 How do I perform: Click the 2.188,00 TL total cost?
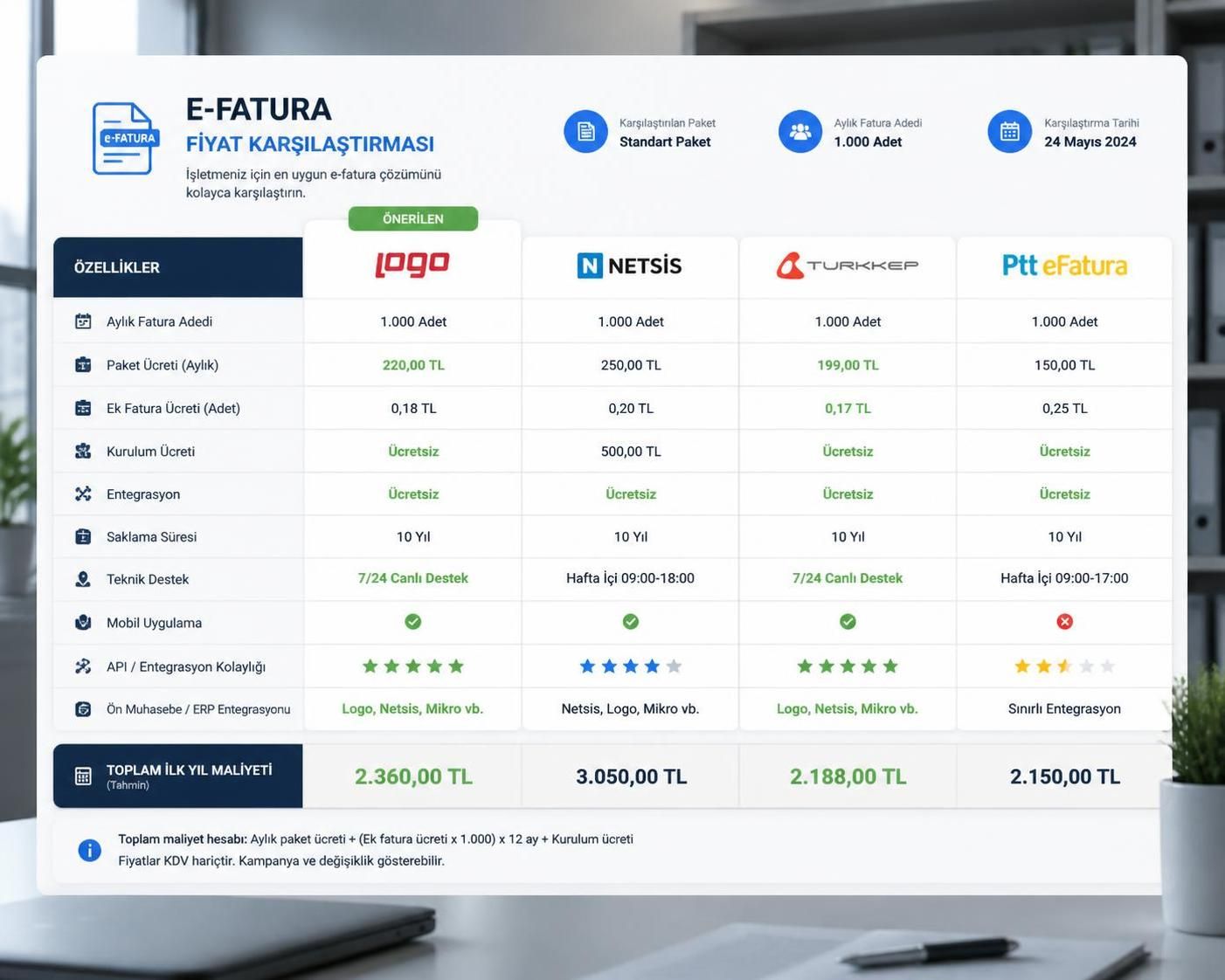point(848,776)
